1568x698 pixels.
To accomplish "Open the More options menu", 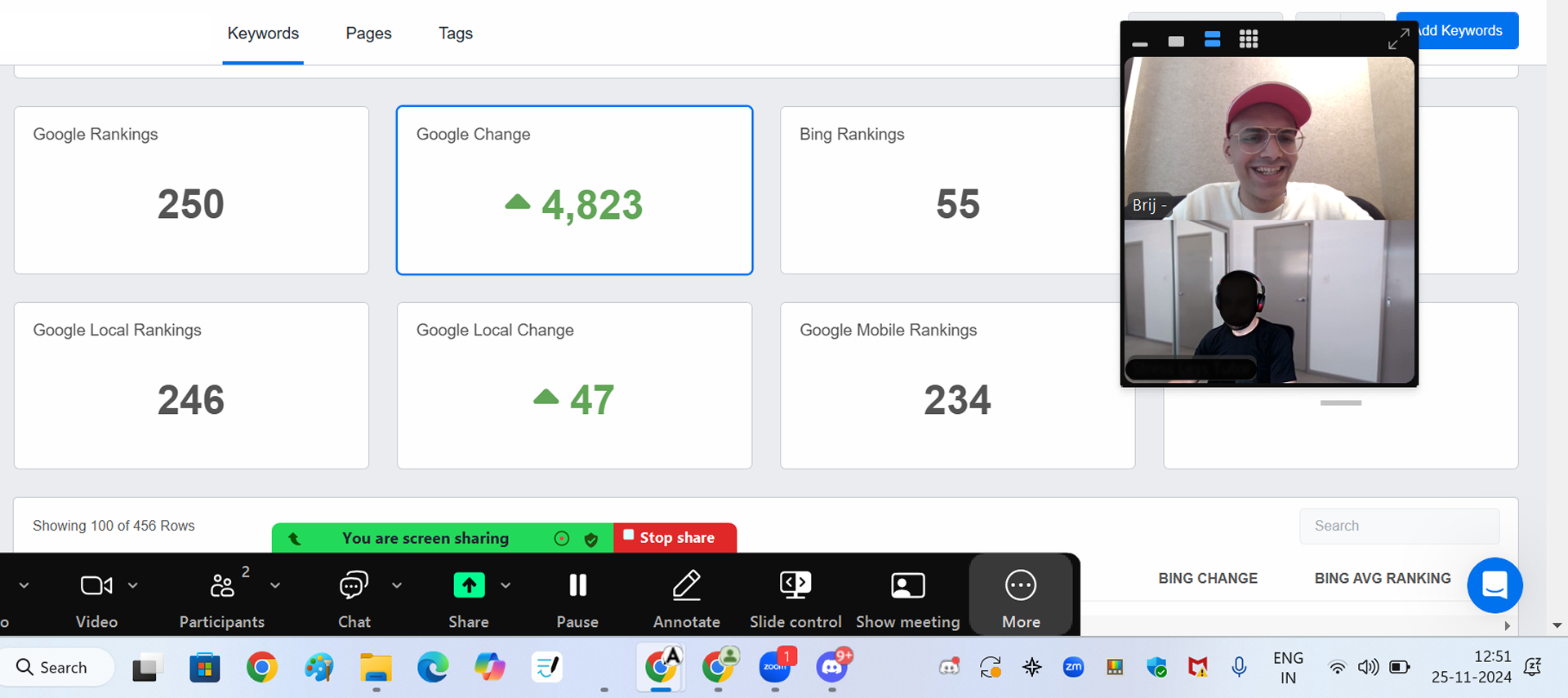I will pos(1021,585).
